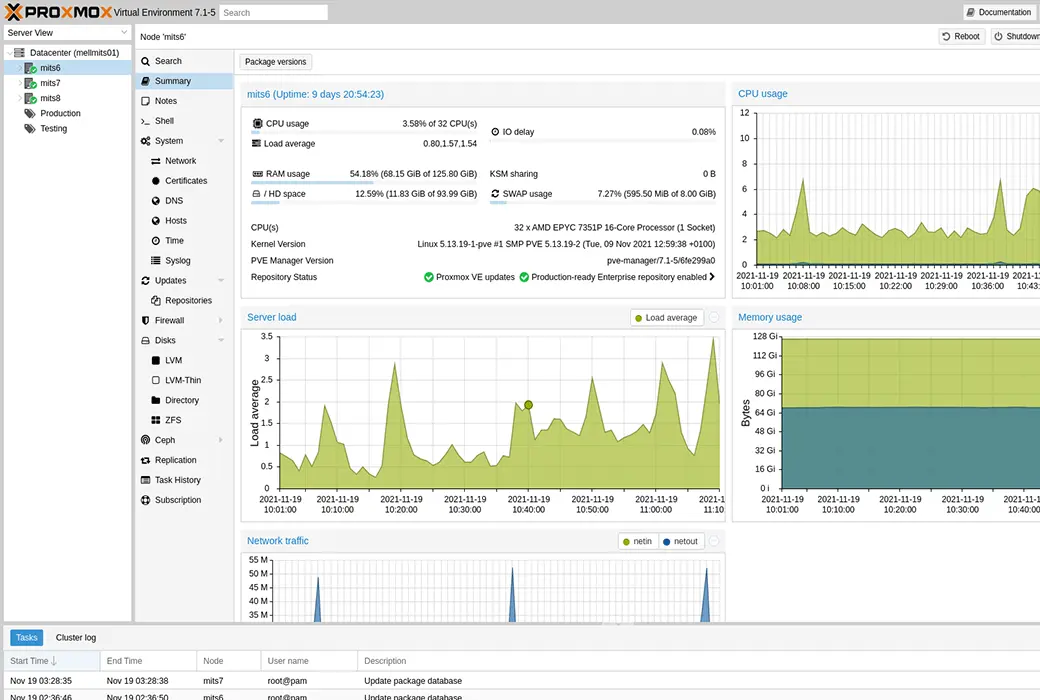The width and height of the screenshot is (1040, 700).
Task: Click the Replication retweet icon
Action: point(145,460)
